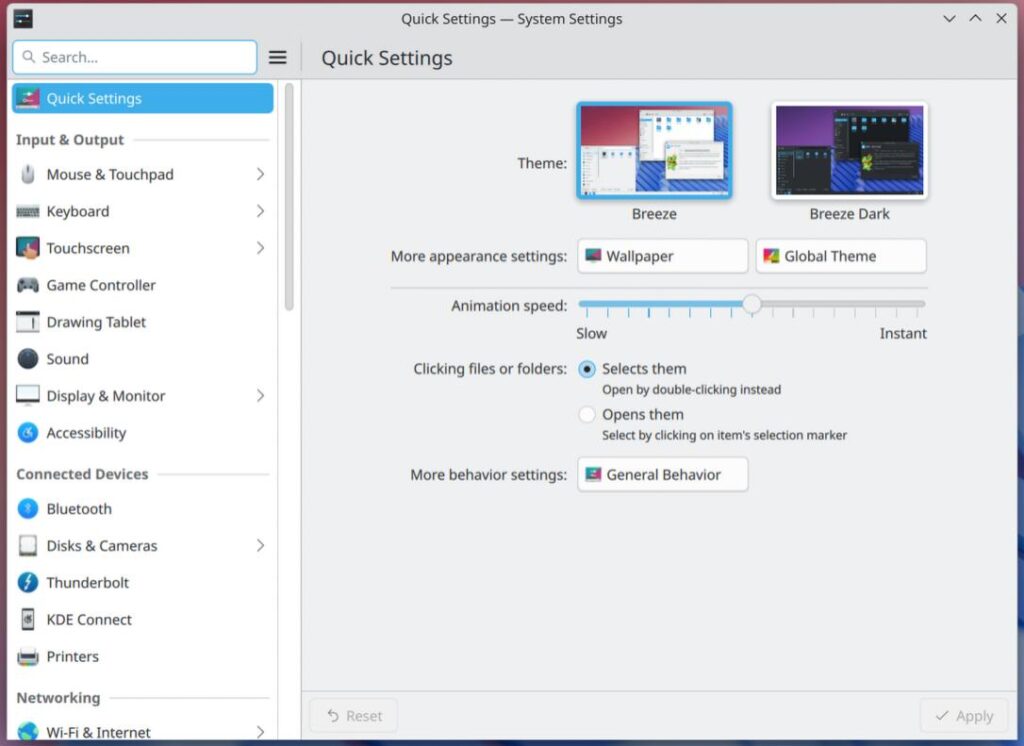Viewport: 1024px width, 746px height.
Task: Click the Disks & Cameras icon
Action: pos(27,545)
